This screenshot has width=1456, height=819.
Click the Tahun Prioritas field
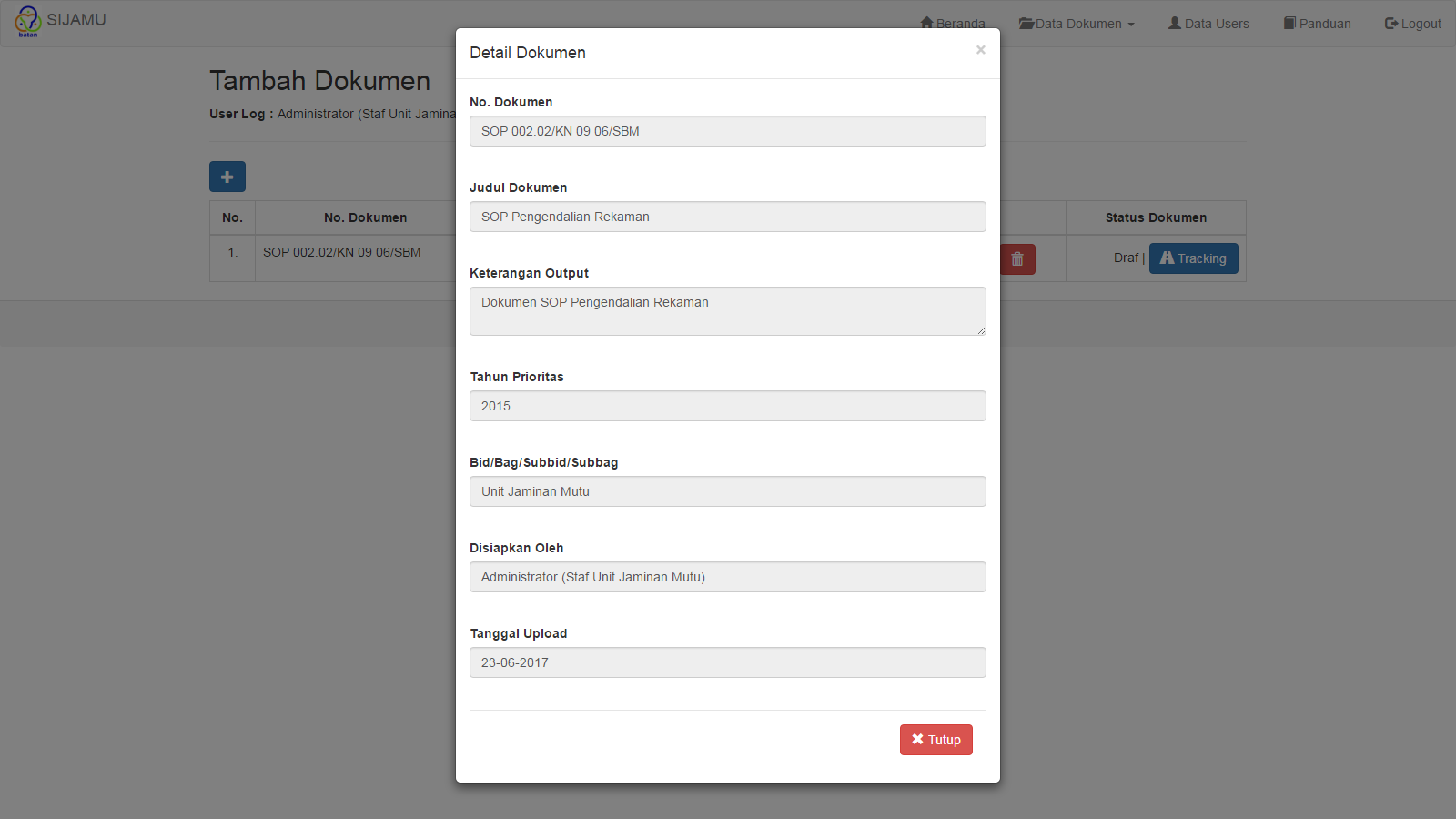pyautogui.click(x=728, y=406)
